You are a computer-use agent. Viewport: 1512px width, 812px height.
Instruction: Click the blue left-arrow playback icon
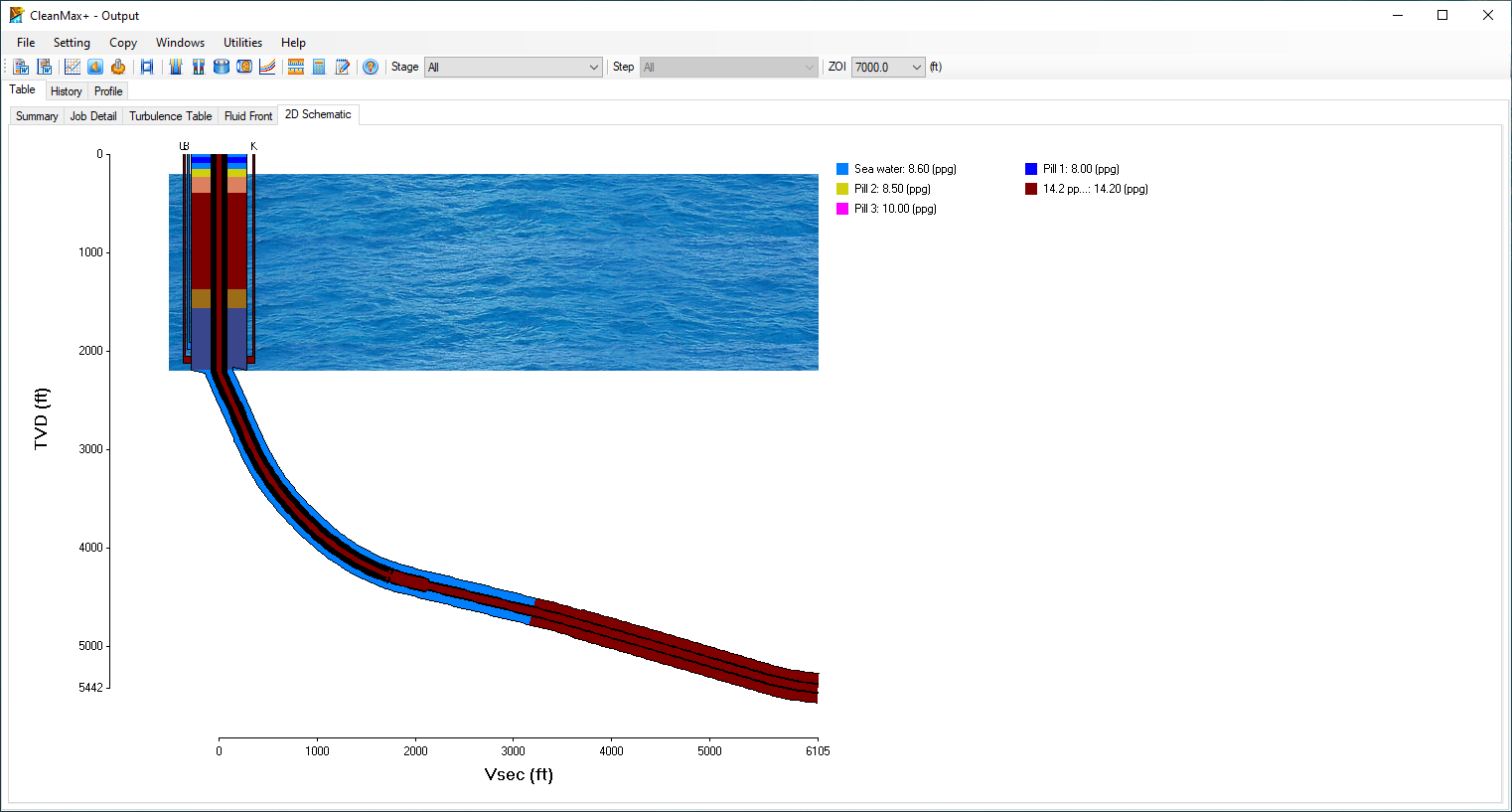click(95, 67)
